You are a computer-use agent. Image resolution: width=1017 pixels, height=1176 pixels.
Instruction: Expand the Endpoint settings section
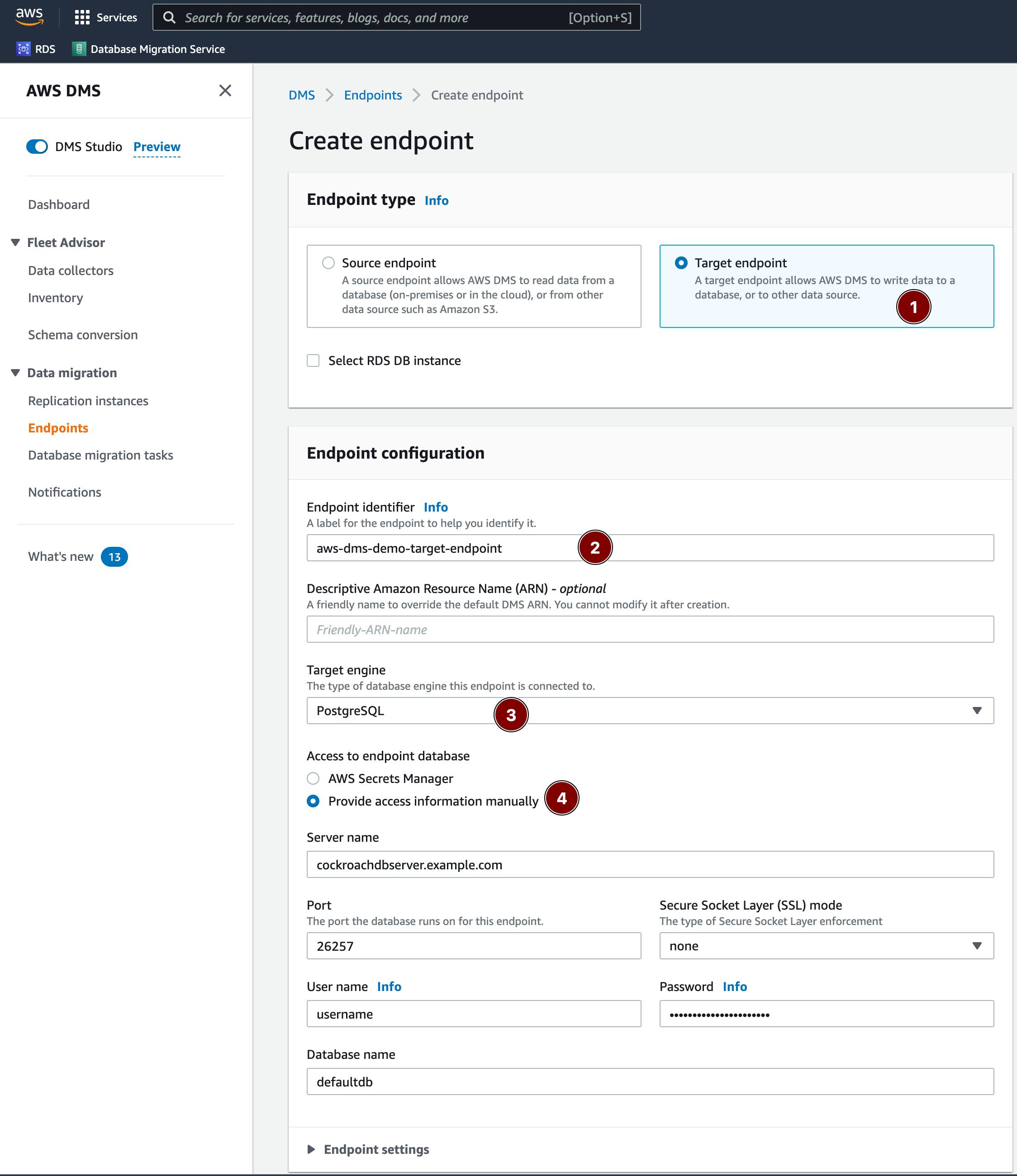(x=311, y=1149)
